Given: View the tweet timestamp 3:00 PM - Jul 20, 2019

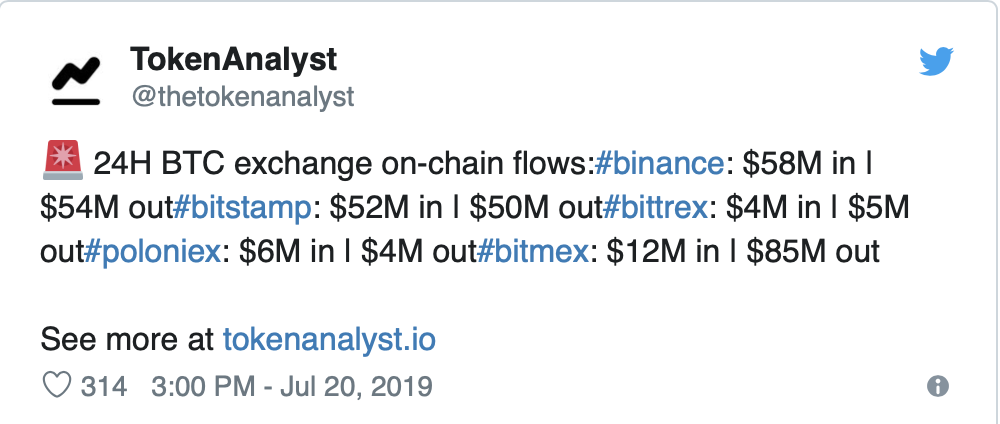Looking at the screenshot, I should (292, 386).
